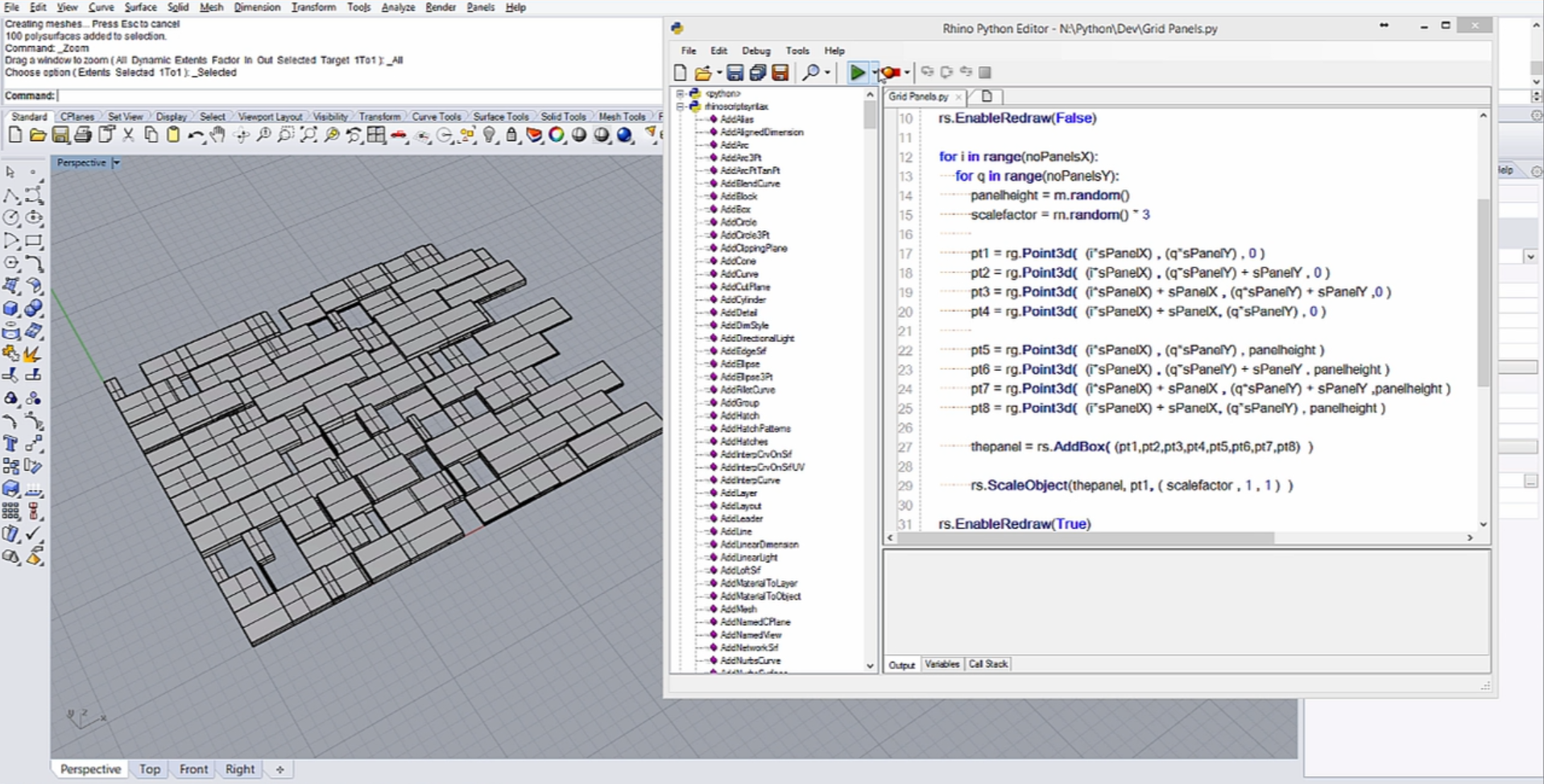Click the pointer Select tool in sidebar
This screenshot has width=1544, height=784.
coord(10,172)
